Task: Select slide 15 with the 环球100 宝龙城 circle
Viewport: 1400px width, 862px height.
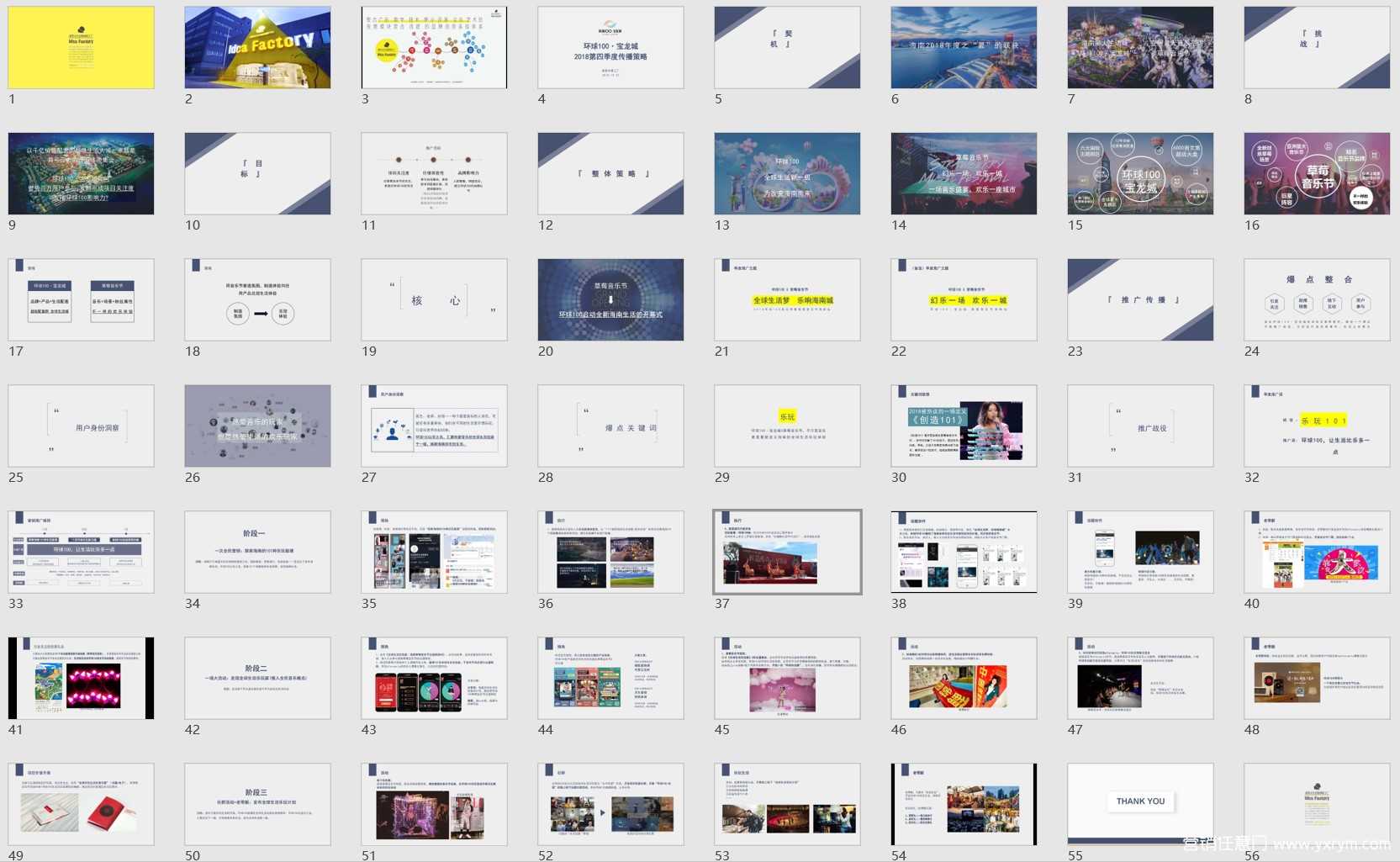Action: [x=1140, y=173]
